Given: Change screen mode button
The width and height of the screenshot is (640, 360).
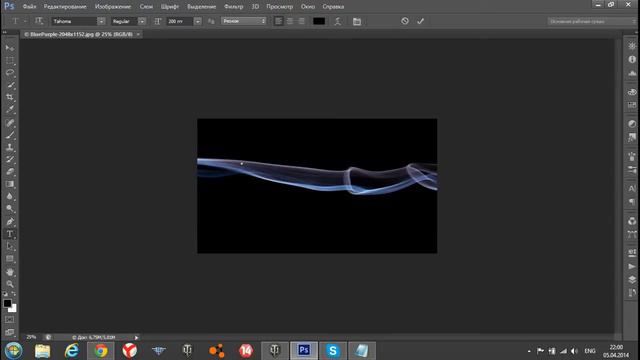Looking at the screenshot, I should tap(9, 332).
